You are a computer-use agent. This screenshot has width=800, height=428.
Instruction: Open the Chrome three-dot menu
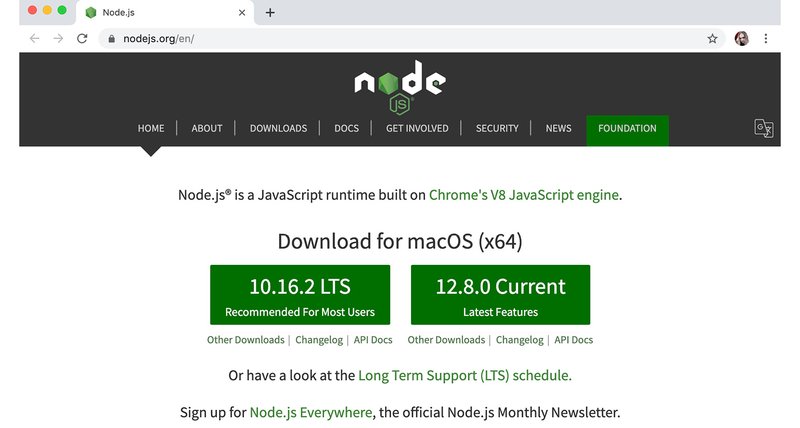click(765, 38)
